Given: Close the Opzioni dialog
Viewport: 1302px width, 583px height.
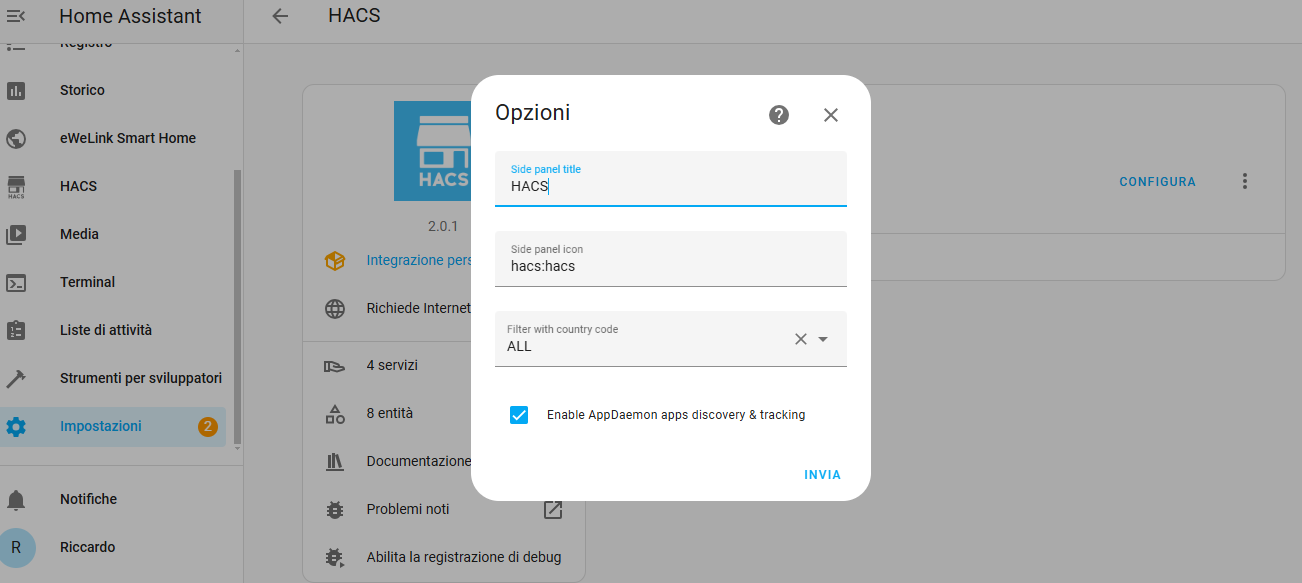Looking at the screenshot, I should coord(831,115).
